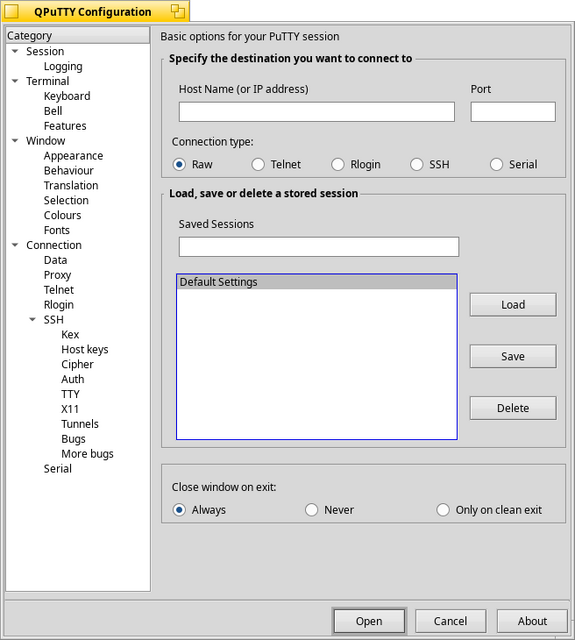The image size is (575, 640).
Task: Collapse the Terminal category arrow
Action: 15,81
